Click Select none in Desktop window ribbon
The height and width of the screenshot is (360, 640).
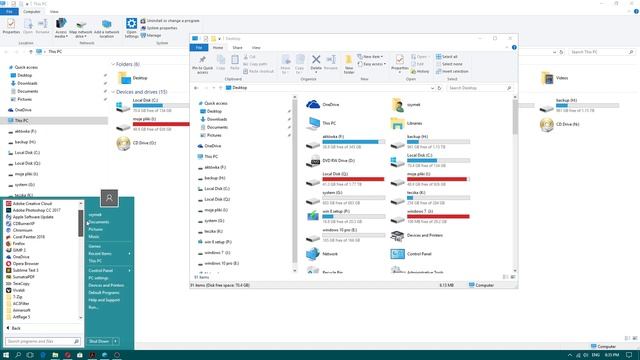click(x=449, y=64)
